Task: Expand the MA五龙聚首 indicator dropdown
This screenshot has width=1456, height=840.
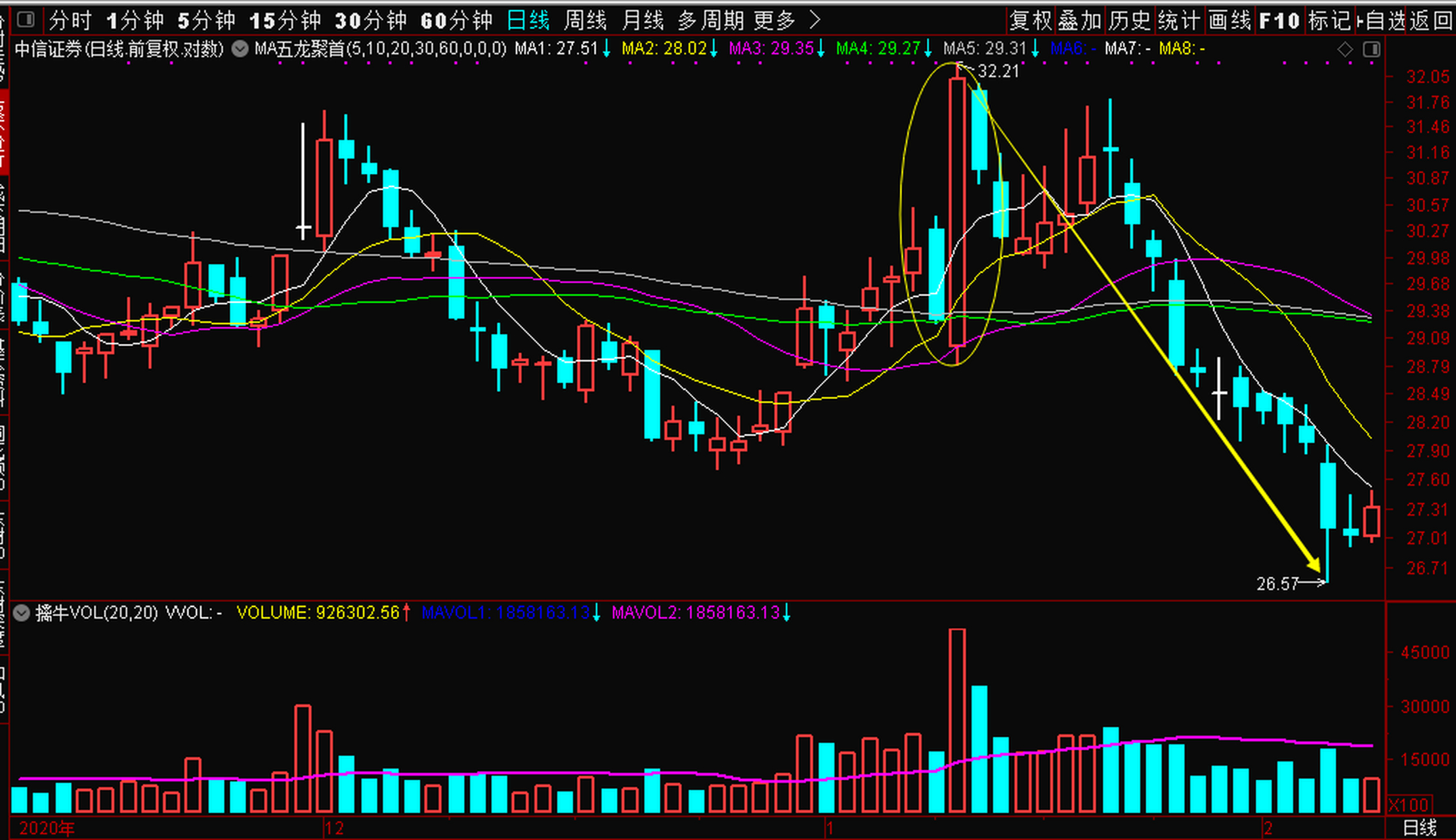Action: [240, 49]
